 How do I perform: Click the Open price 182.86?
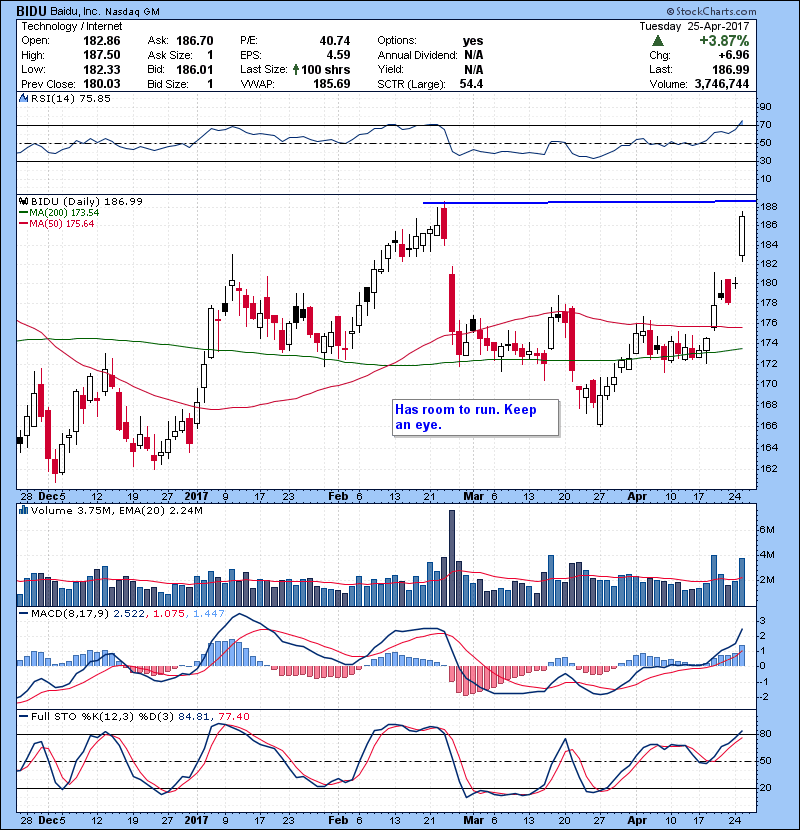[x=102, y=41]
